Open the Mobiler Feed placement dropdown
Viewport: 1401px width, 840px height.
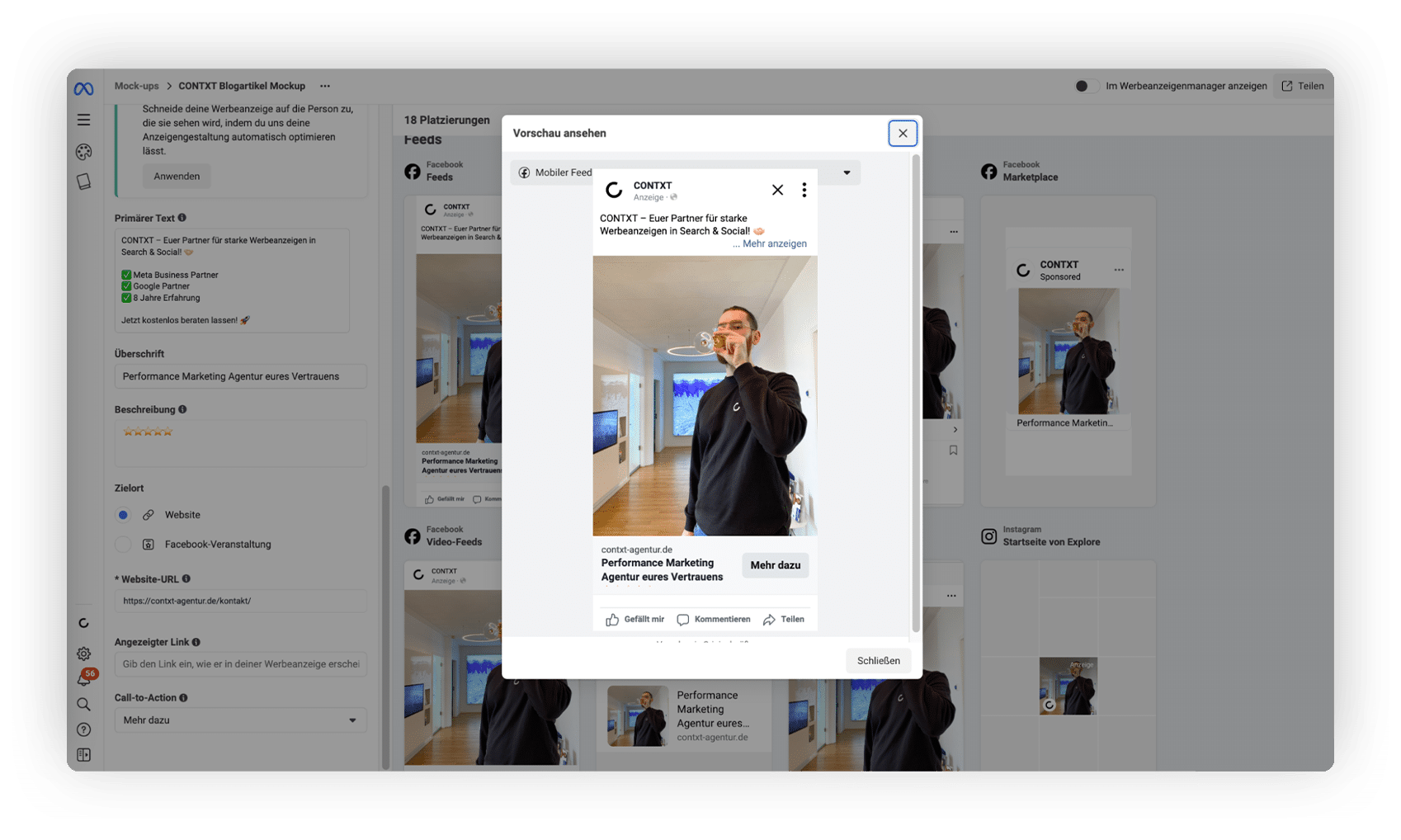685,172
